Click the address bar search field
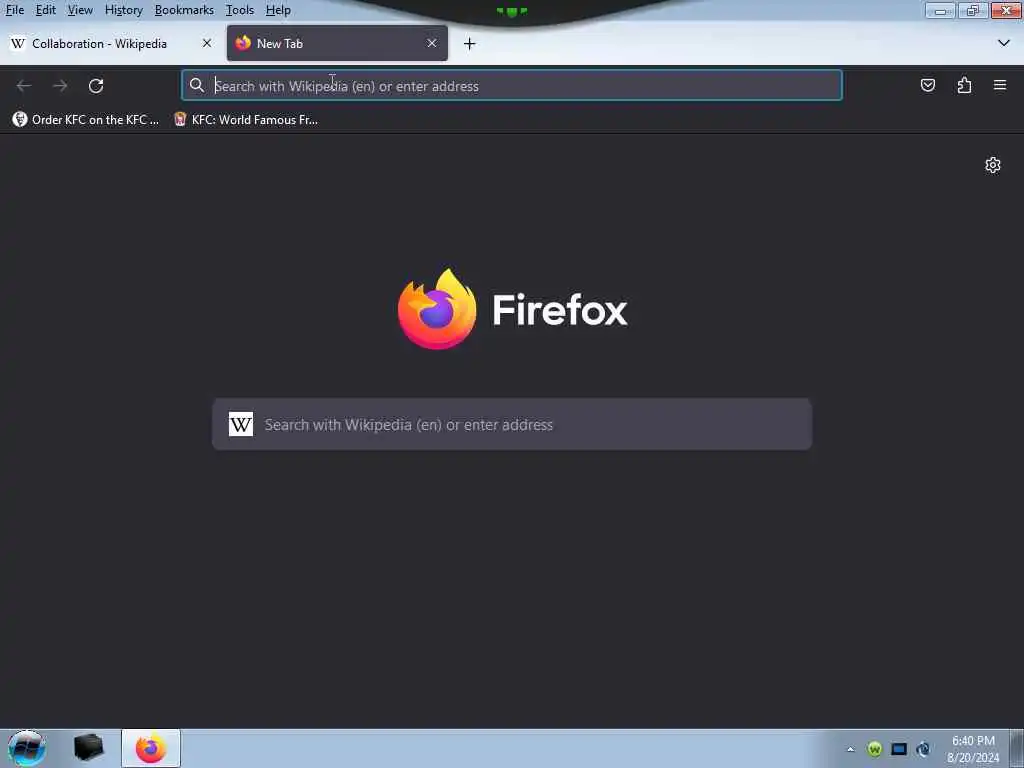This screenshot has height=768, width=1024. click(511, 86)
